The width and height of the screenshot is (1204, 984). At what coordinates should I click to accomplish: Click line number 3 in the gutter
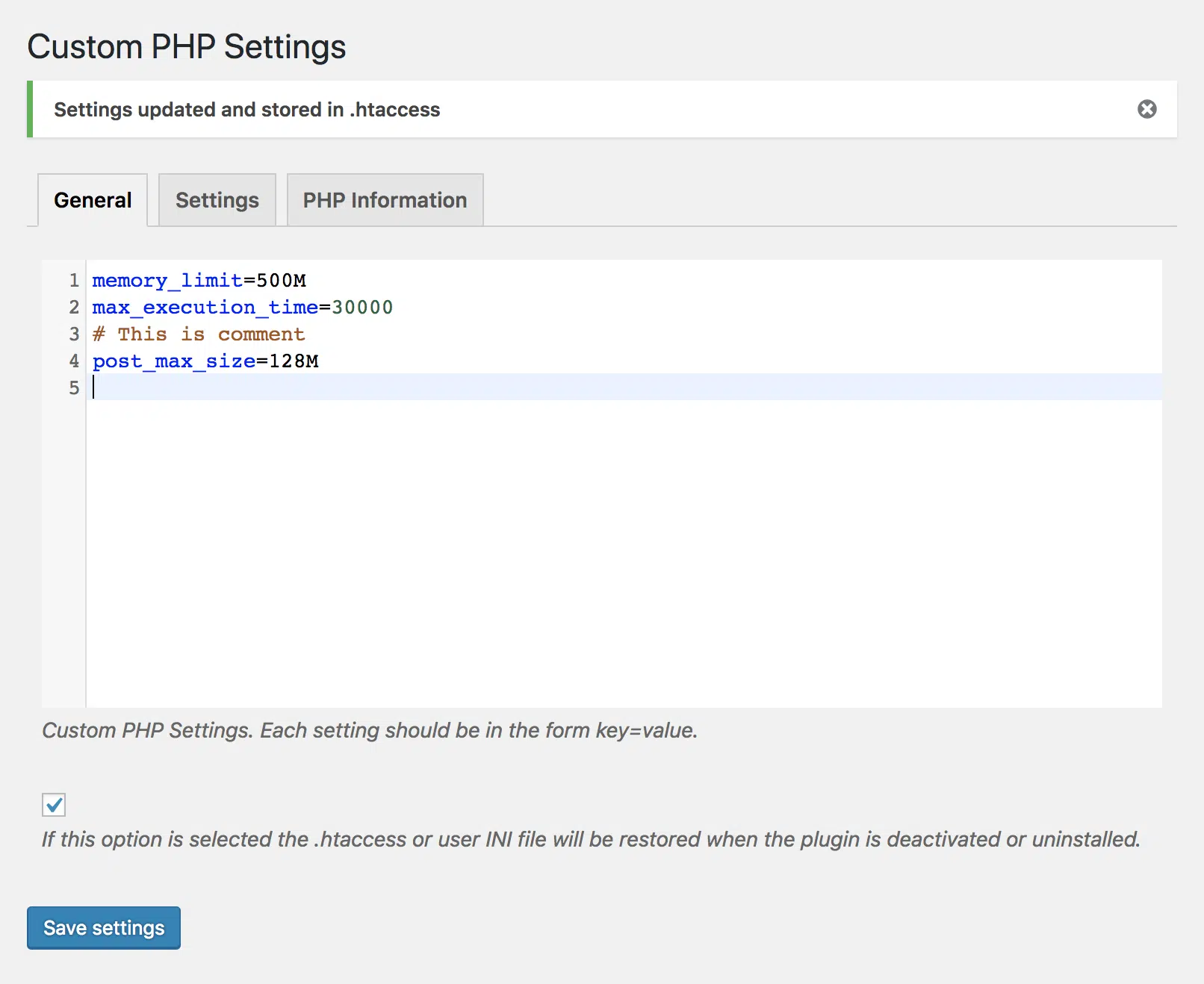(73, 334)
